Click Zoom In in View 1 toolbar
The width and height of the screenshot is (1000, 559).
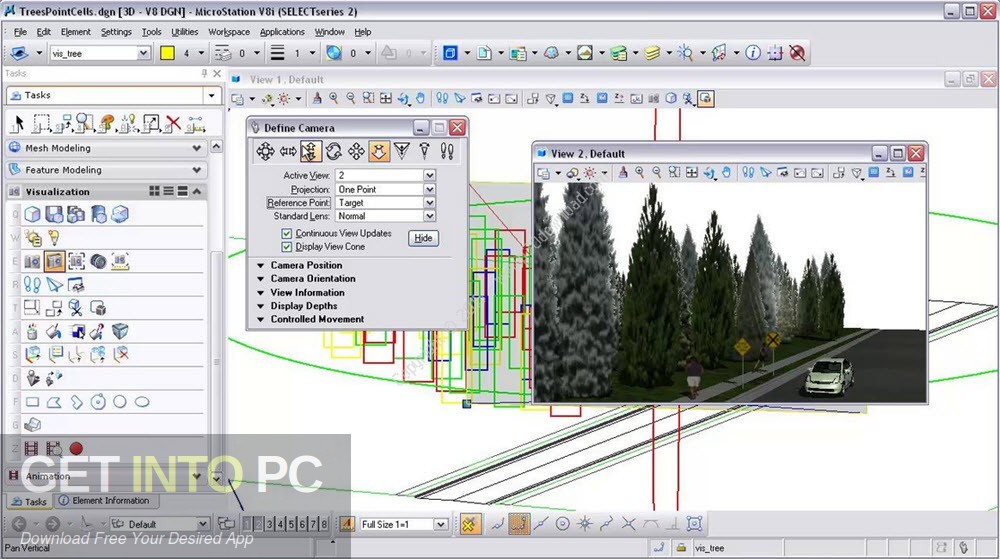334,98
